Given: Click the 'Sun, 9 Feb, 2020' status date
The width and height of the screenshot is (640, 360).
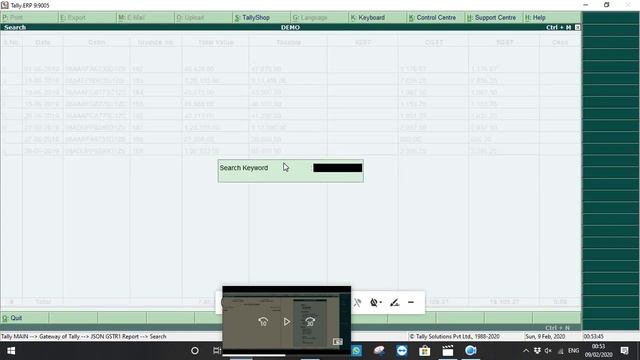Looking at the screenshot, I should [x=545, y=336].
